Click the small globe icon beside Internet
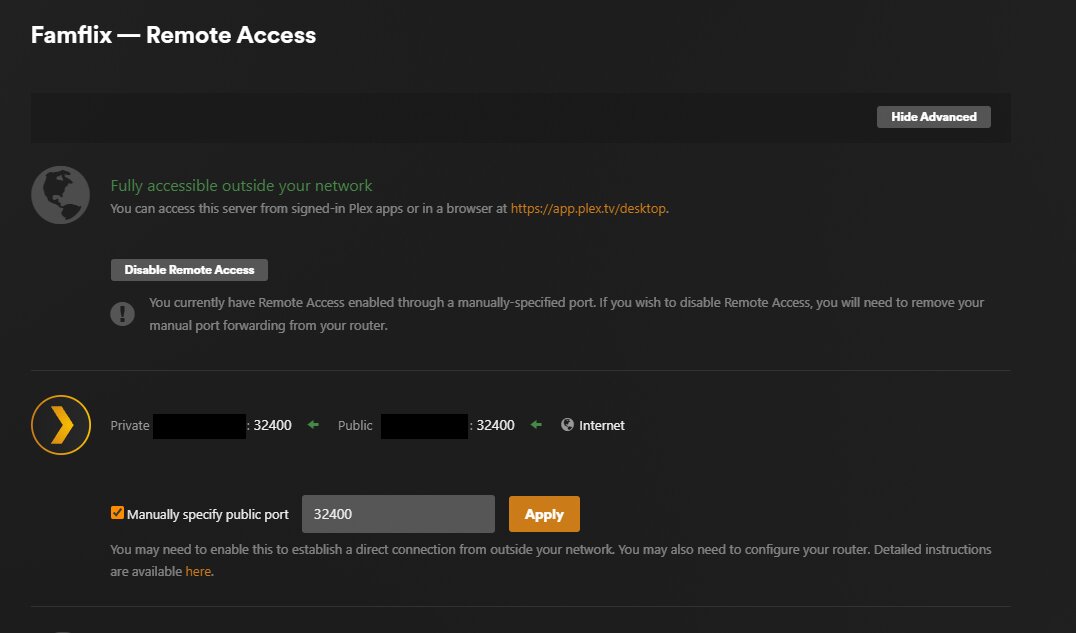 pos(568,425)
